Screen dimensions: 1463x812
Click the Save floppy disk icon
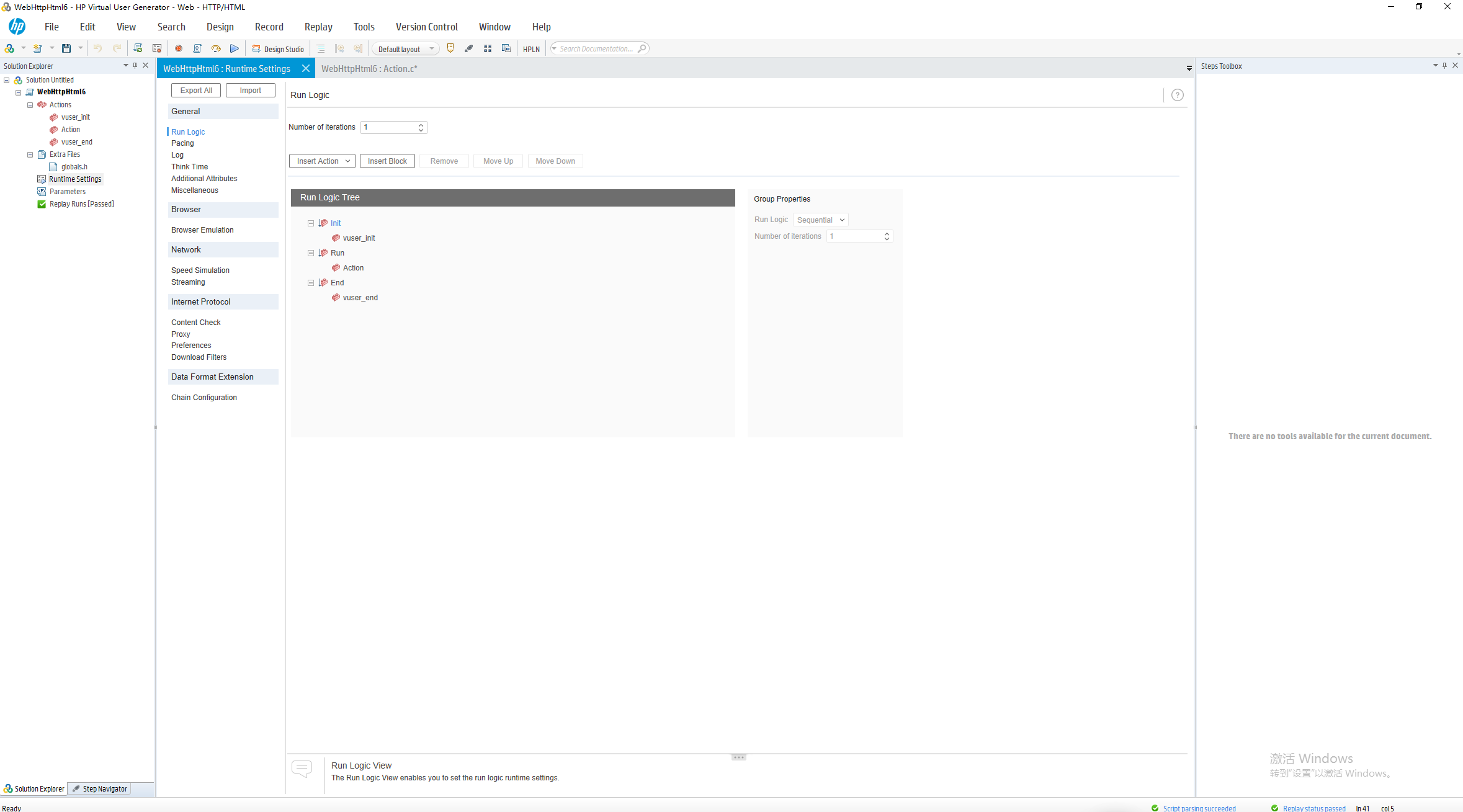[66, 48]
